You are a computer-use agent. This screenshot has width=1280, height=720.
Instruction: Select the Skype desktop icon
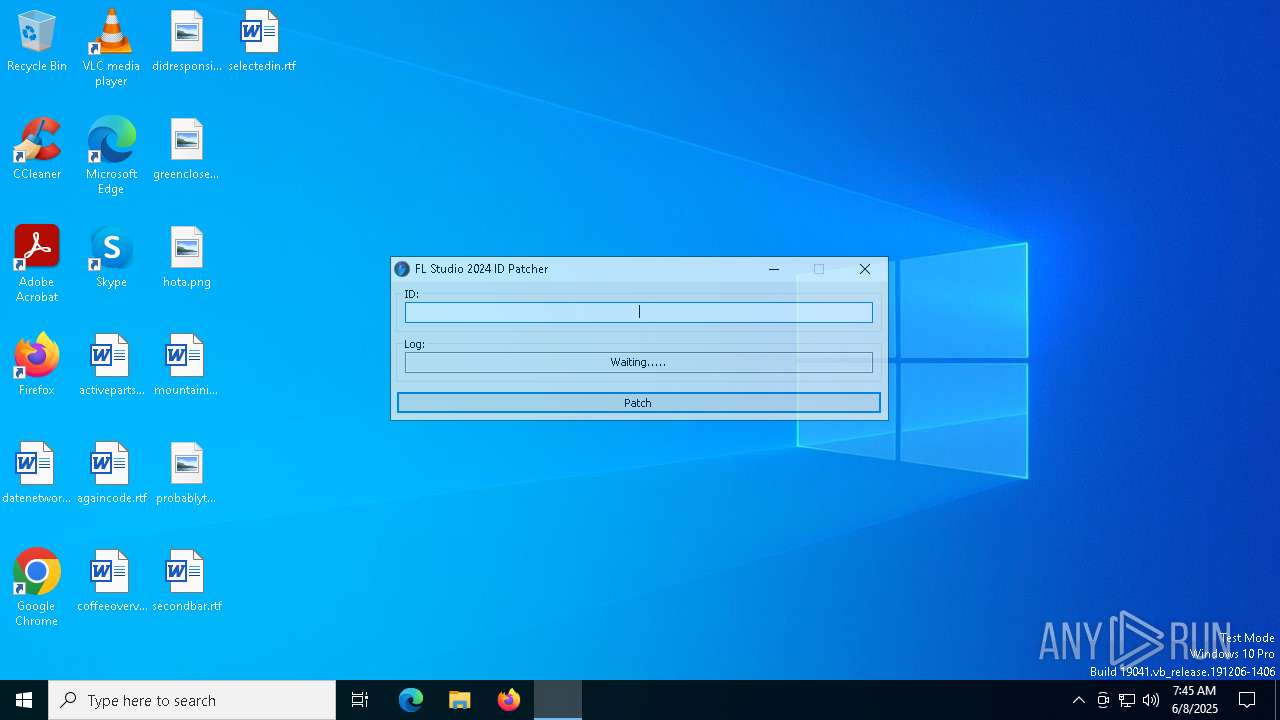pyautogui.click(x=111, y=258)
